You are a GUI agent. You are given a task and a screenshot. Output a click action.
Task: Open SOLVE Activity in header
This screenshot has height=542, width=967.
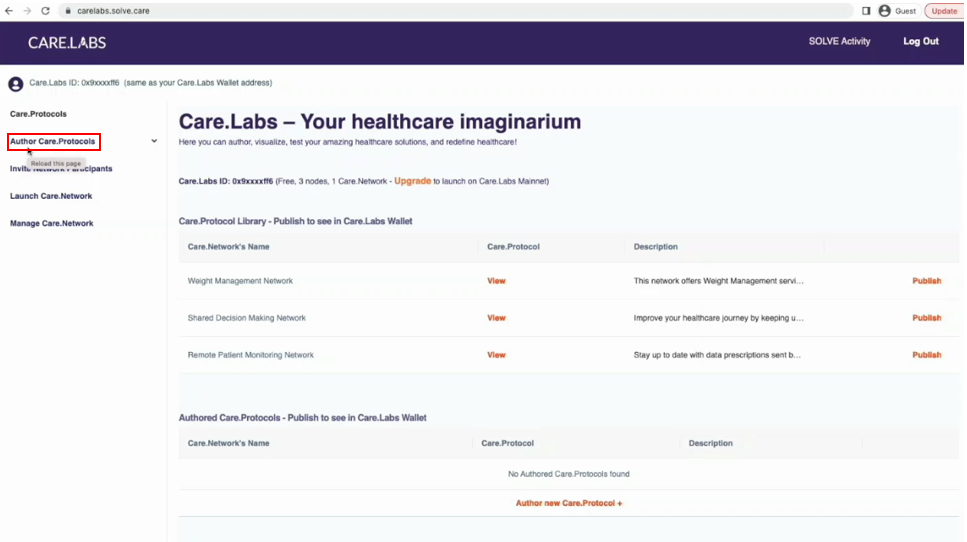point(839,42)
